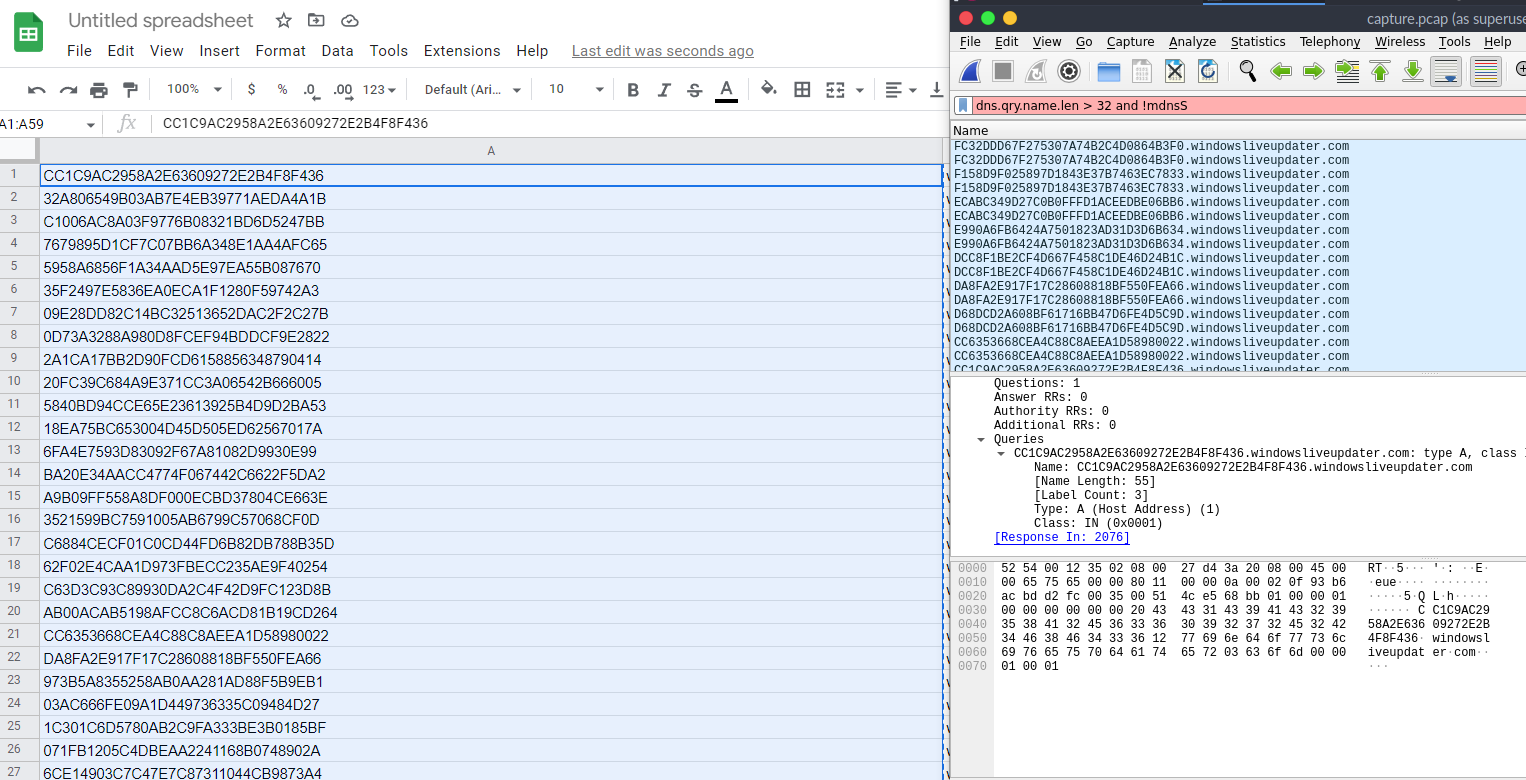Viewport: 1526px width, 780px height.
Task: Stop capture with Wireshark's square stop icon
Action: click(x=1003, y=71)
